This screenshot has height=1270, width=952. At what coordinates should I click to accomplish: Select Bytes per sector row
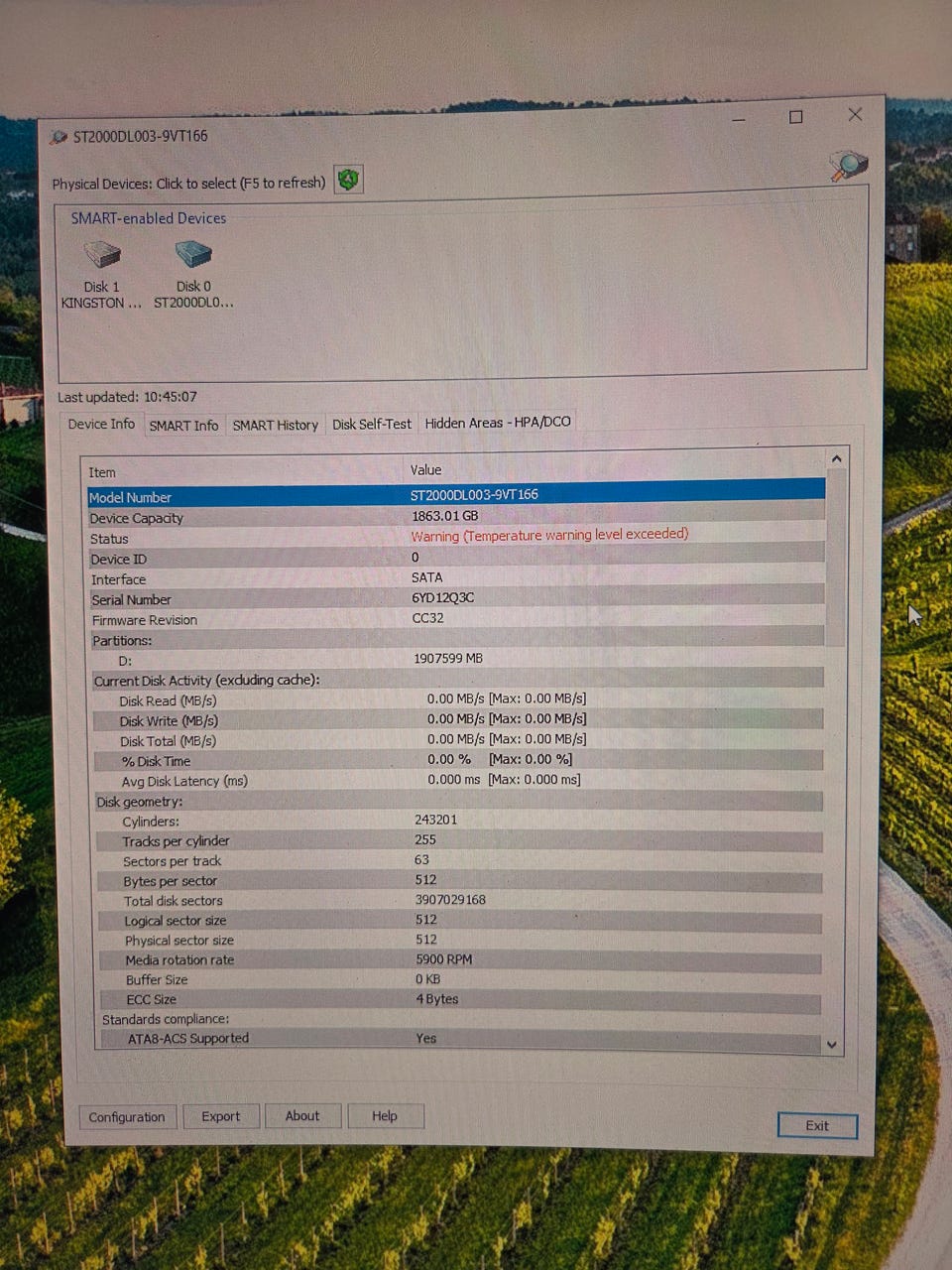coord(458,880)
